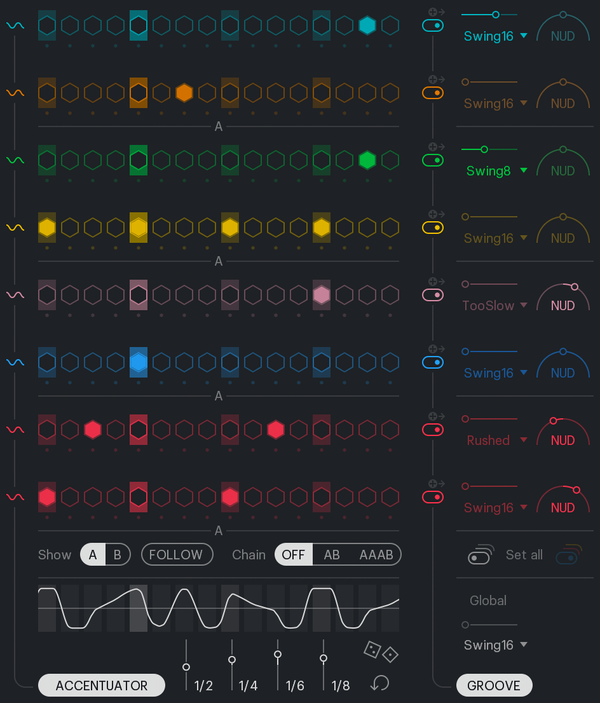
Task: Click the gray Set all groove-off icon
Action: [x=480, y=555]
